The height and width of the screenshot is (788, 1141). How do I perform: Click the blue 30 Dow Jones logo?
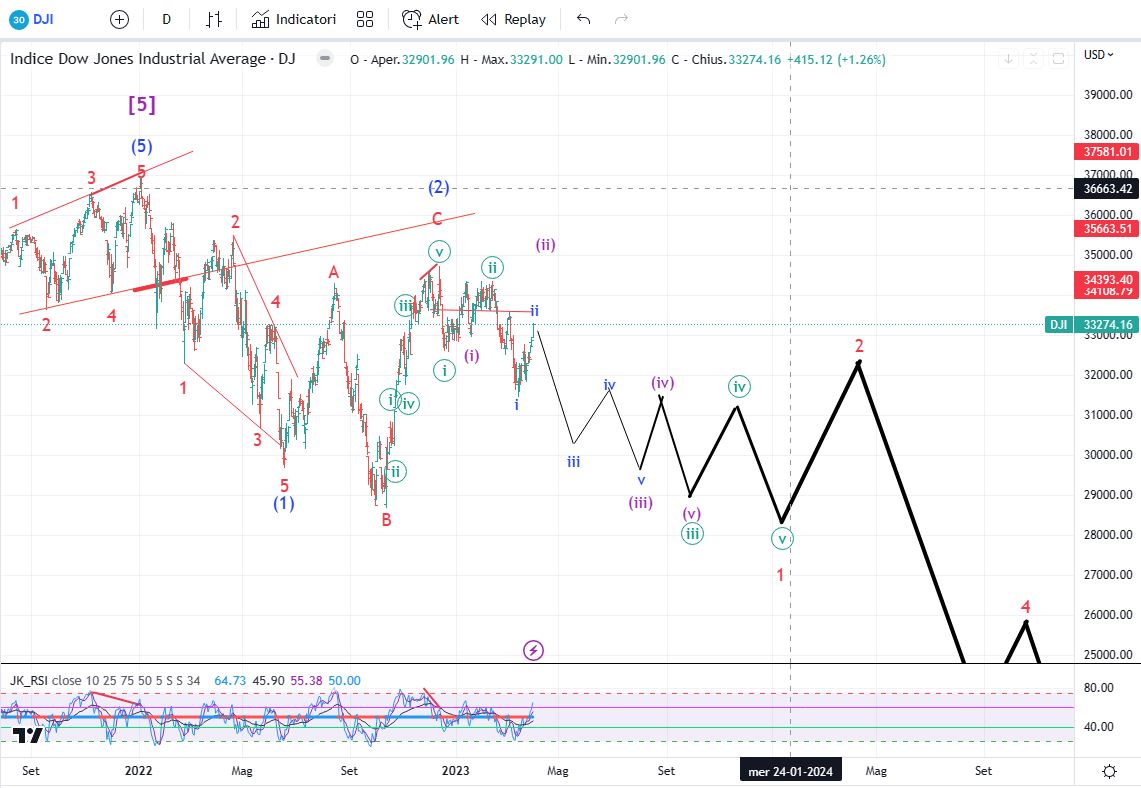19,20
